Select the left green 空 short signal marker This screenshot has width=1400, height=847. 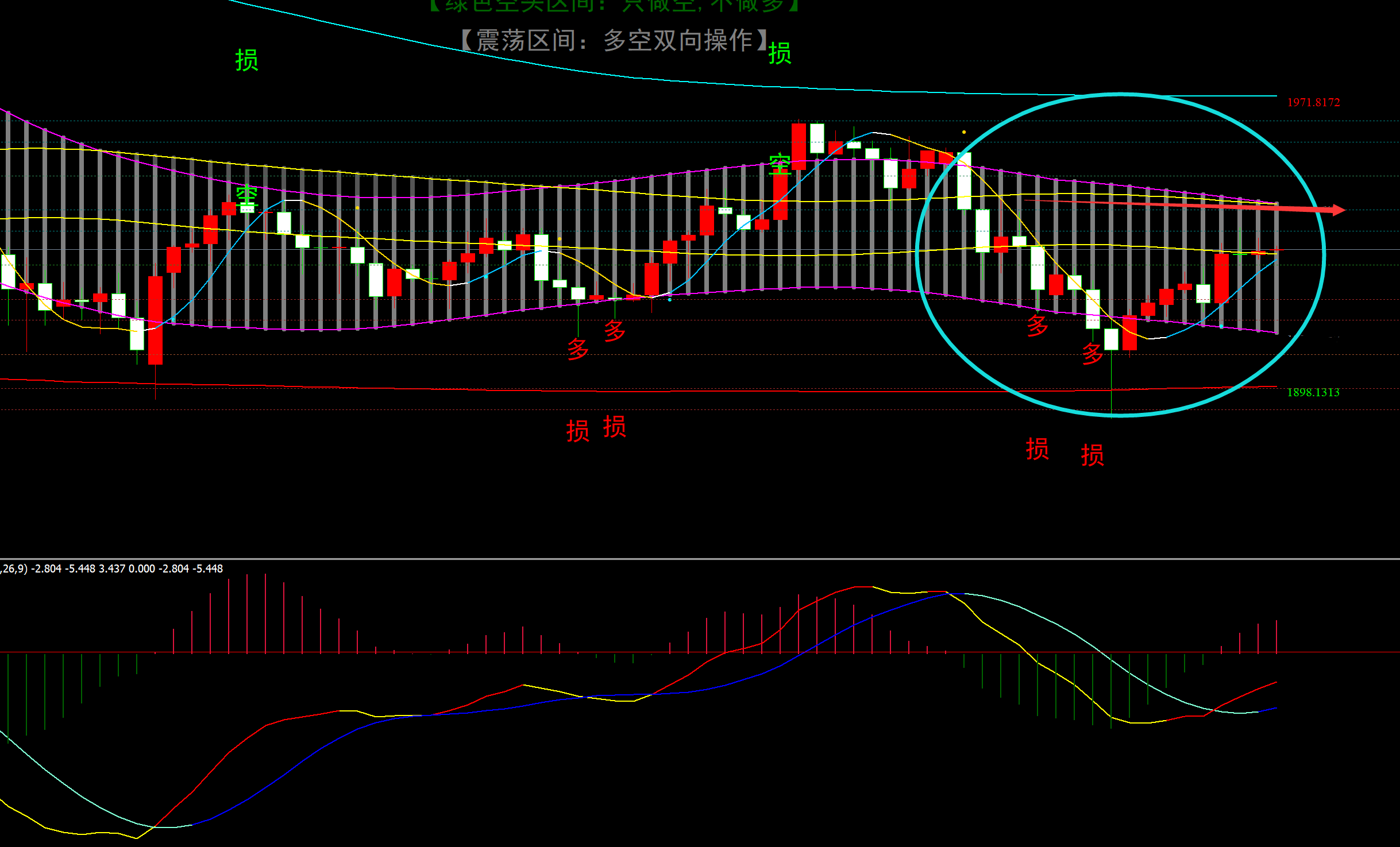[246, 196]
